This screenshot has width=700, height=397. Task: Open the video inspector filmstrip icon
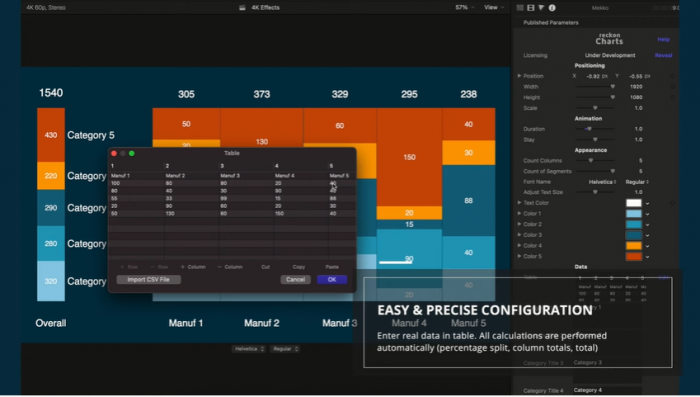pos(530,8)
